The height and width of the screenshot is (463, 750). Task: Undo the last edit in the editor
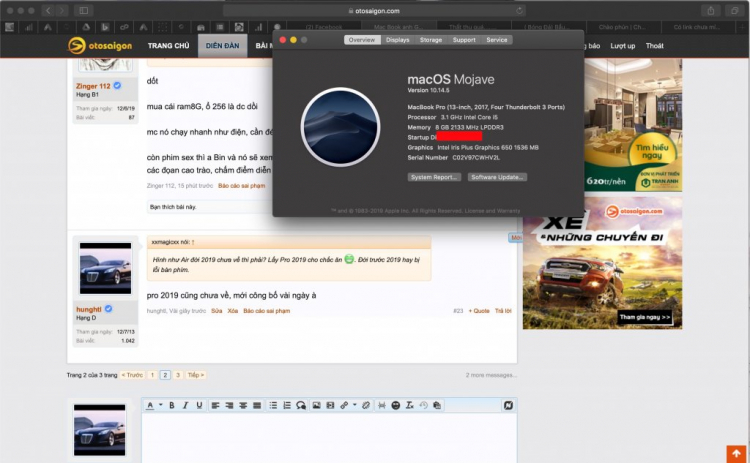(423, 405)
